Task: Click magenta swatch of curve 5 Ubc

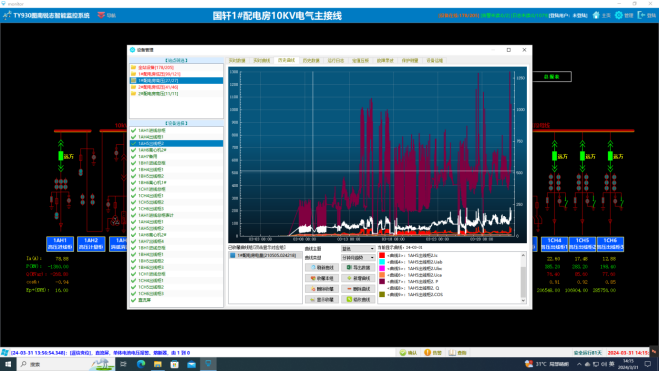Action: click(382, 268)
